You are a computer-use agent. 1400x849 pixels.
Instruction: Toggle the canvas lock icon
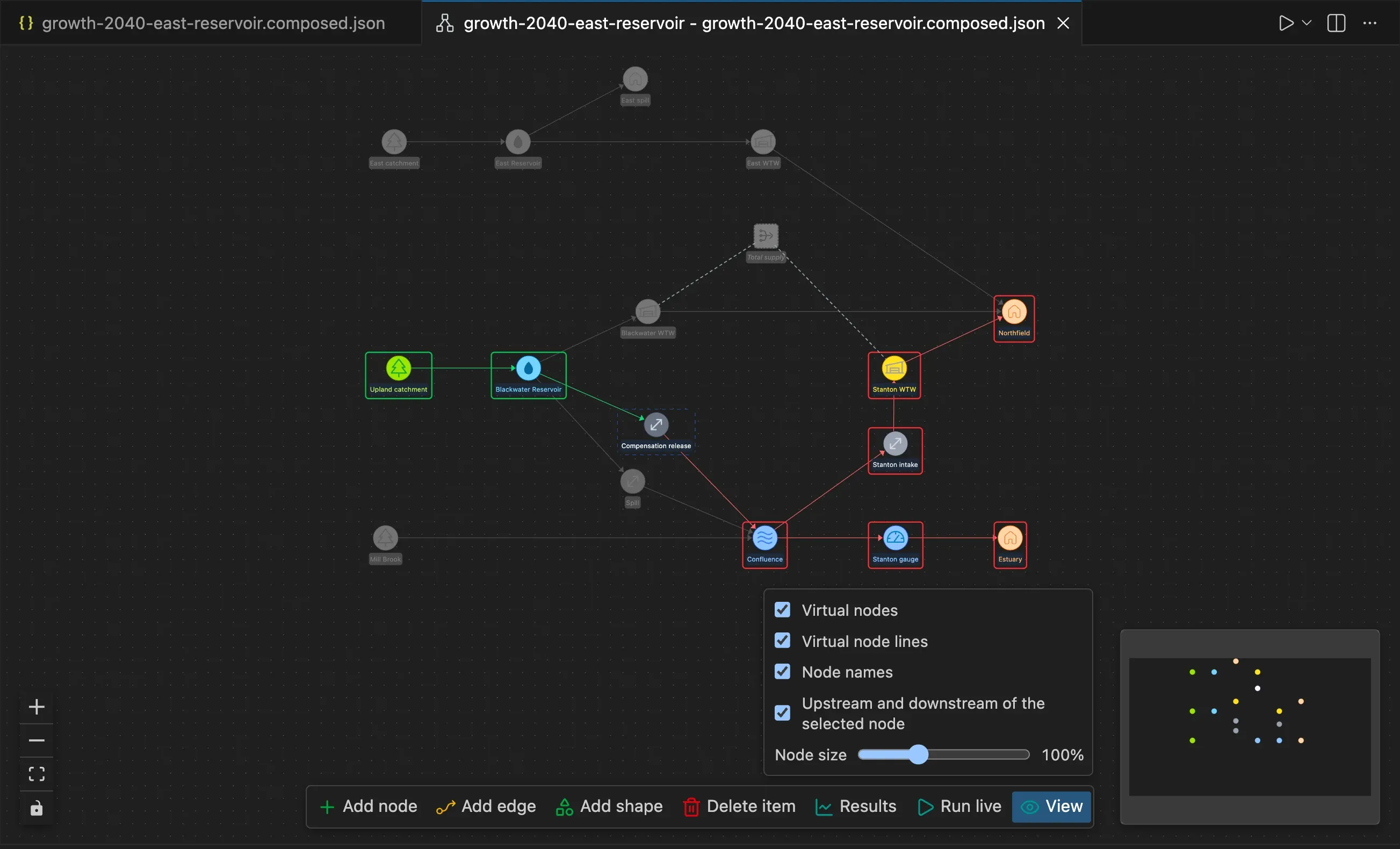click(37, 808)
